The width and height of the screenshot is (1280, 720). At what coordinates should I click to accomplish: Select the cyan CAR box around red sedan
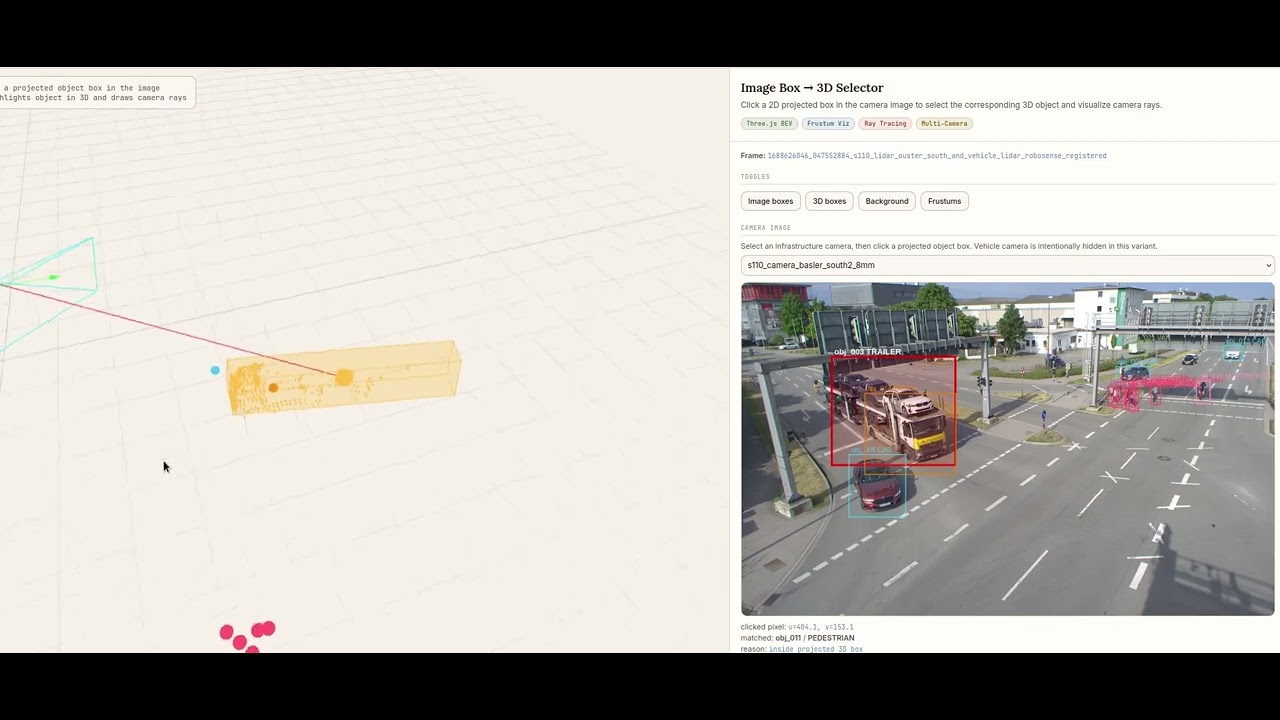coord(877,486)
